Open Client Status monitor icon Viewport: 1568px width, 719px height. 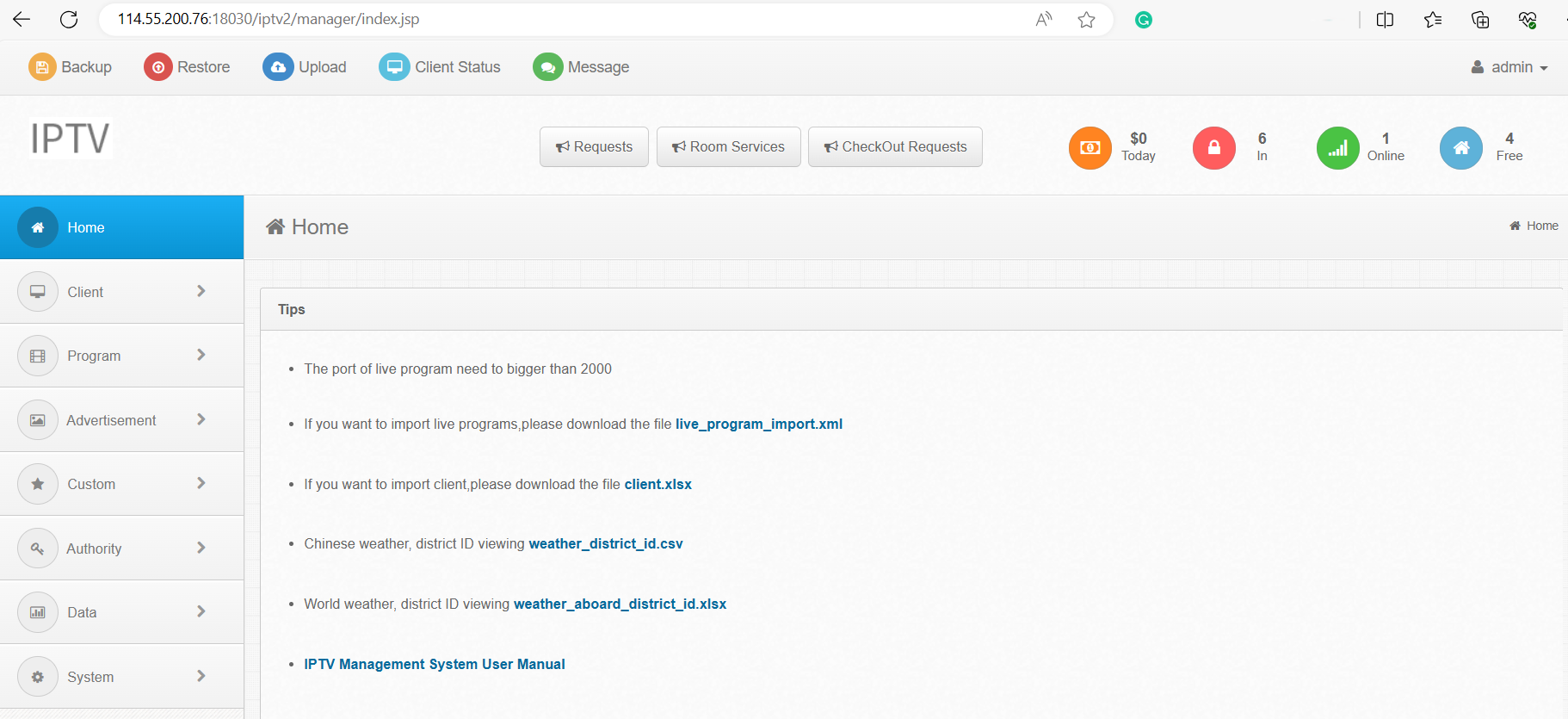click(x=394, y=67)
